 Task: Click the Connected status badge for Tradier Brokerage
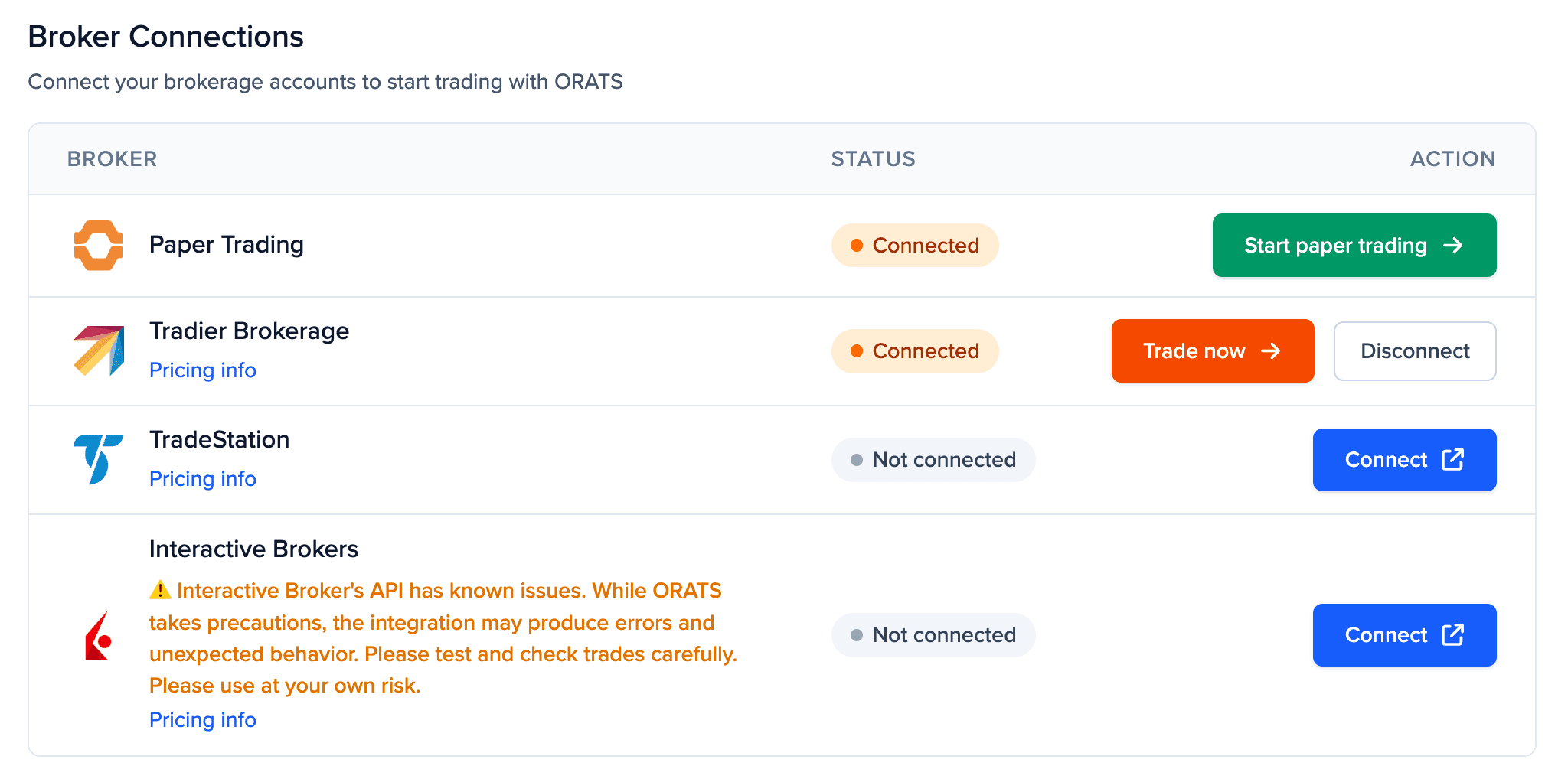[x=914, y=350]
